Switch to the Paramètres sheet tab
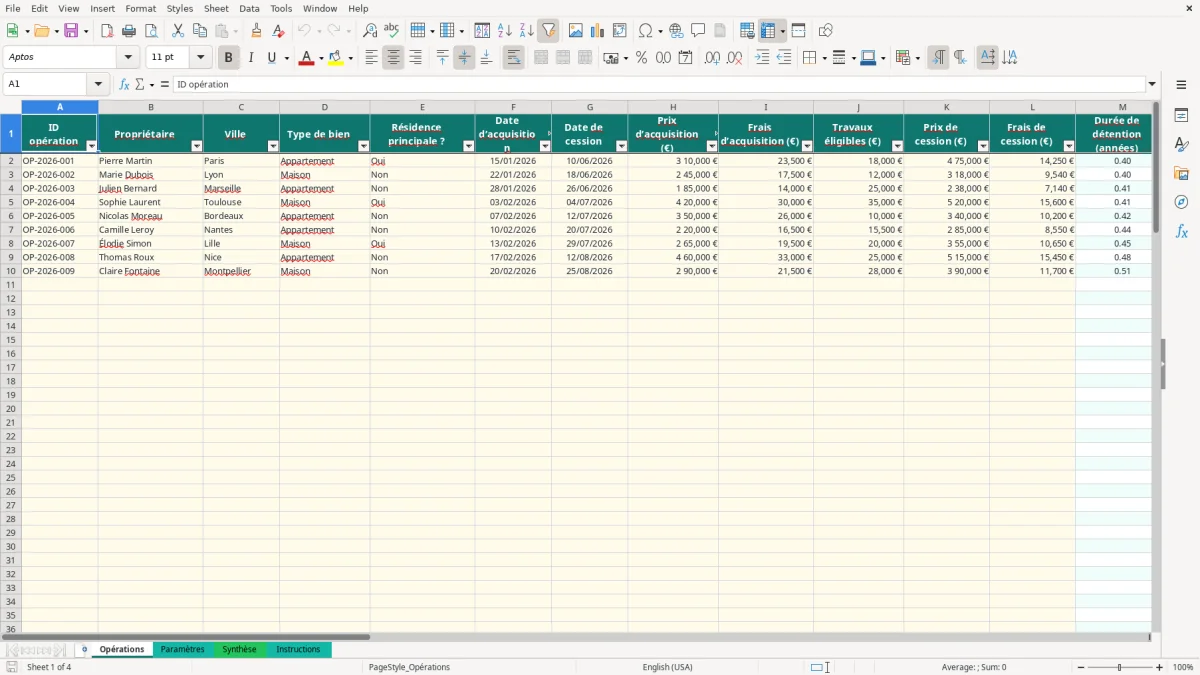 [x=182, y=650]
